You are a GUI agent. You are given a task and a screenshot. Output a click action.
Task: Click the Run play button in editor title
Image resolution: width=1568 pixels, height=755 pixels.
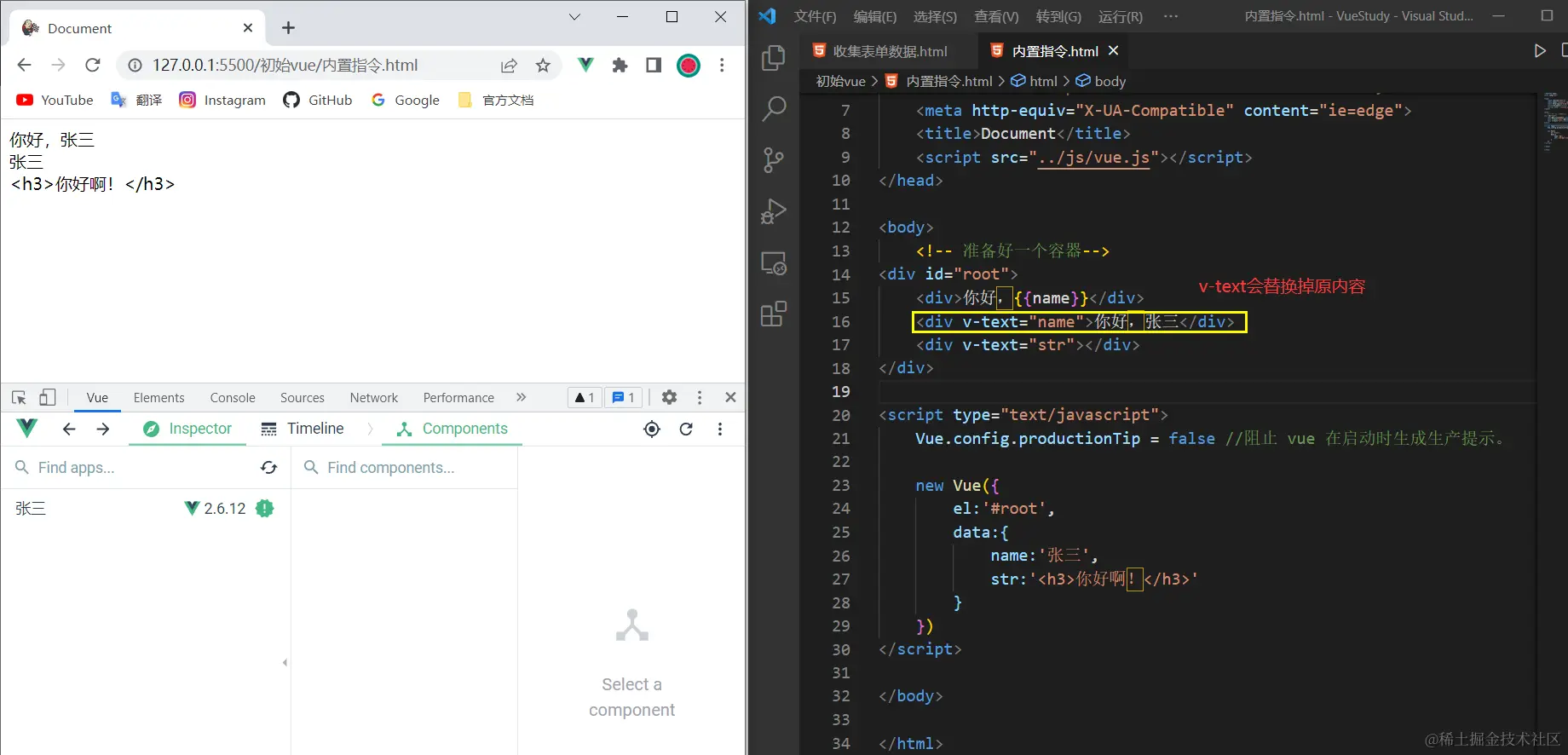[x=1540, y=51]
